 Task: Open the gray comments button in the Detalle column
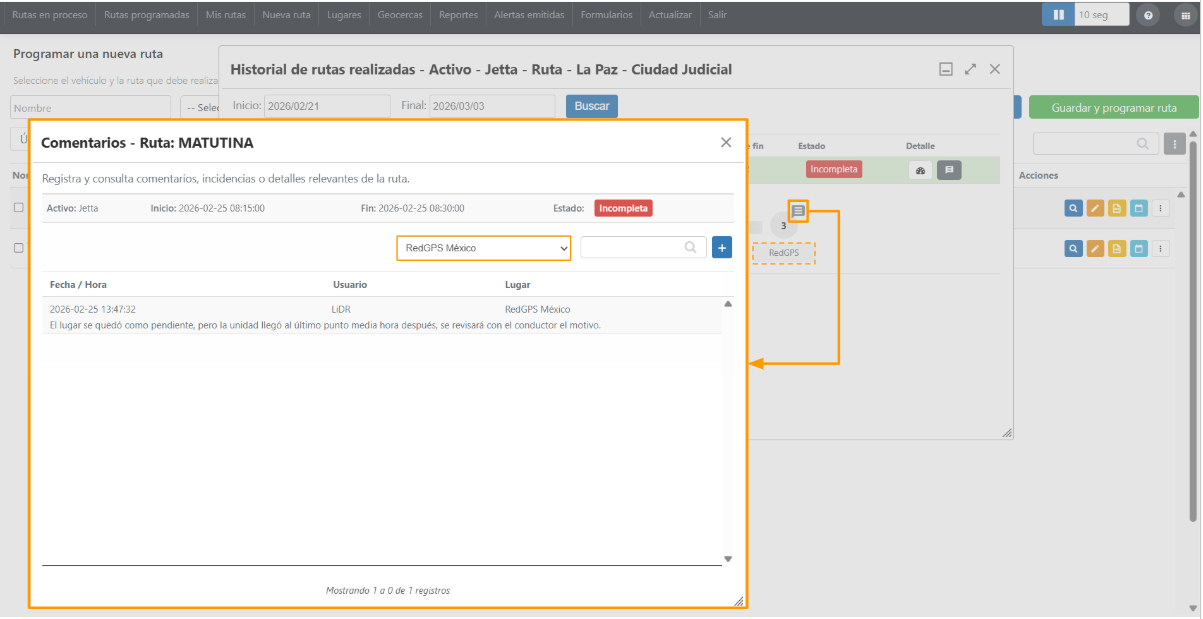(x=949, y=170)
